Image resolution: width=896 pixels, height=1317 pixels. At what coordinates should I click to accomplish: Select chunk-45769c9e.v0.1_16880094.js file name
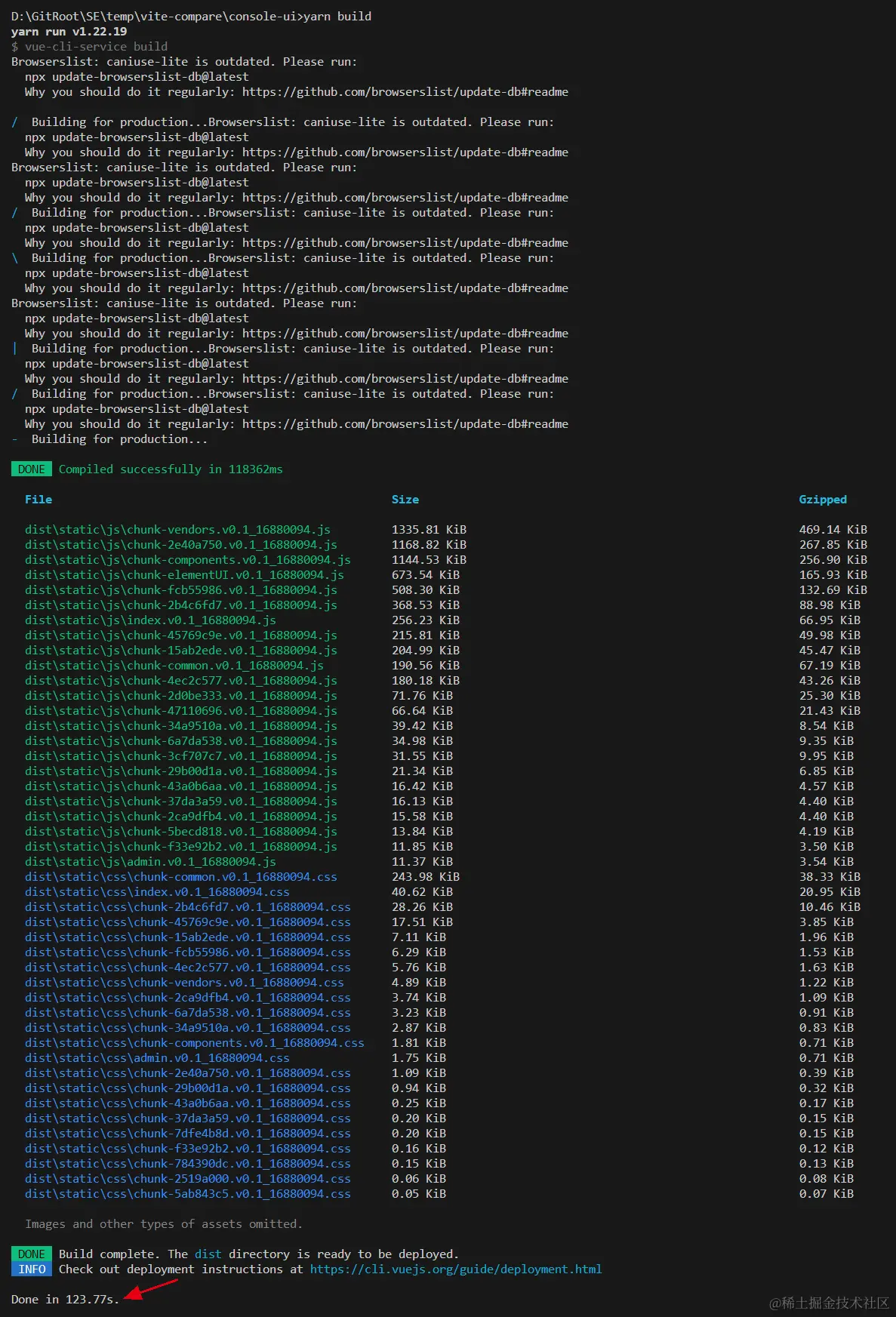tap(181, 635)
